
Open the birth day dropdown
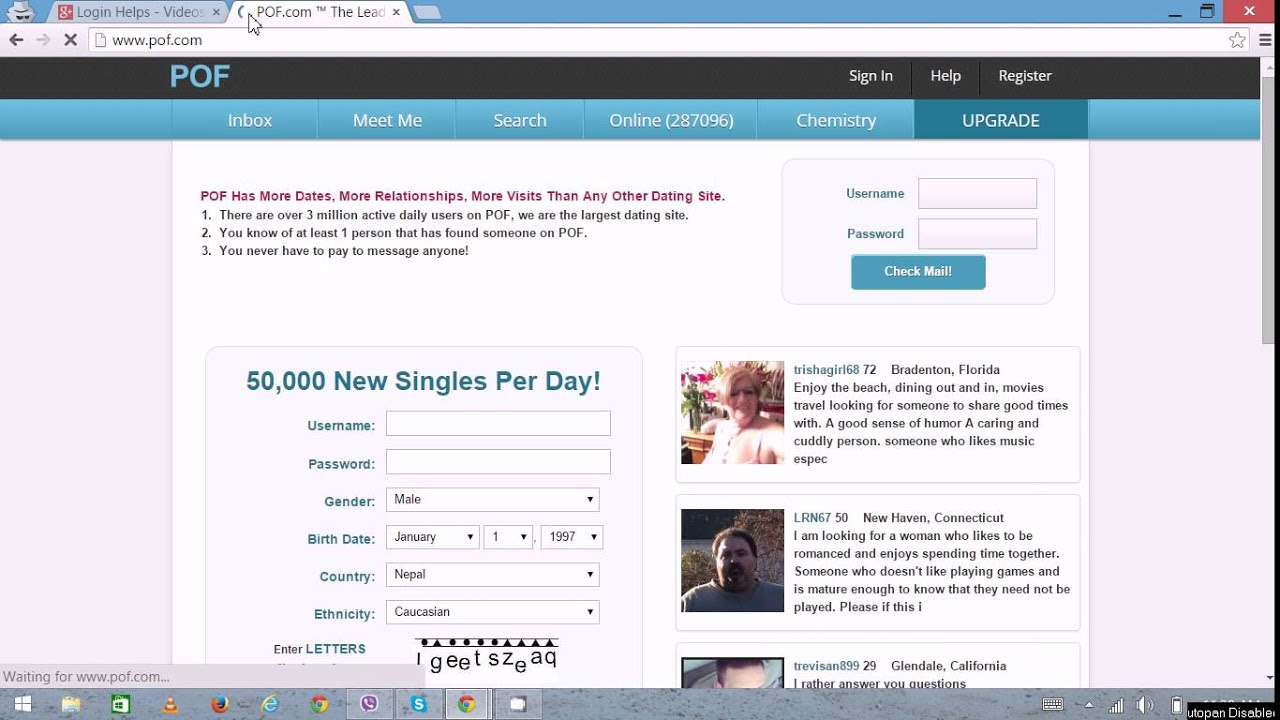click(x=508, y=537)
